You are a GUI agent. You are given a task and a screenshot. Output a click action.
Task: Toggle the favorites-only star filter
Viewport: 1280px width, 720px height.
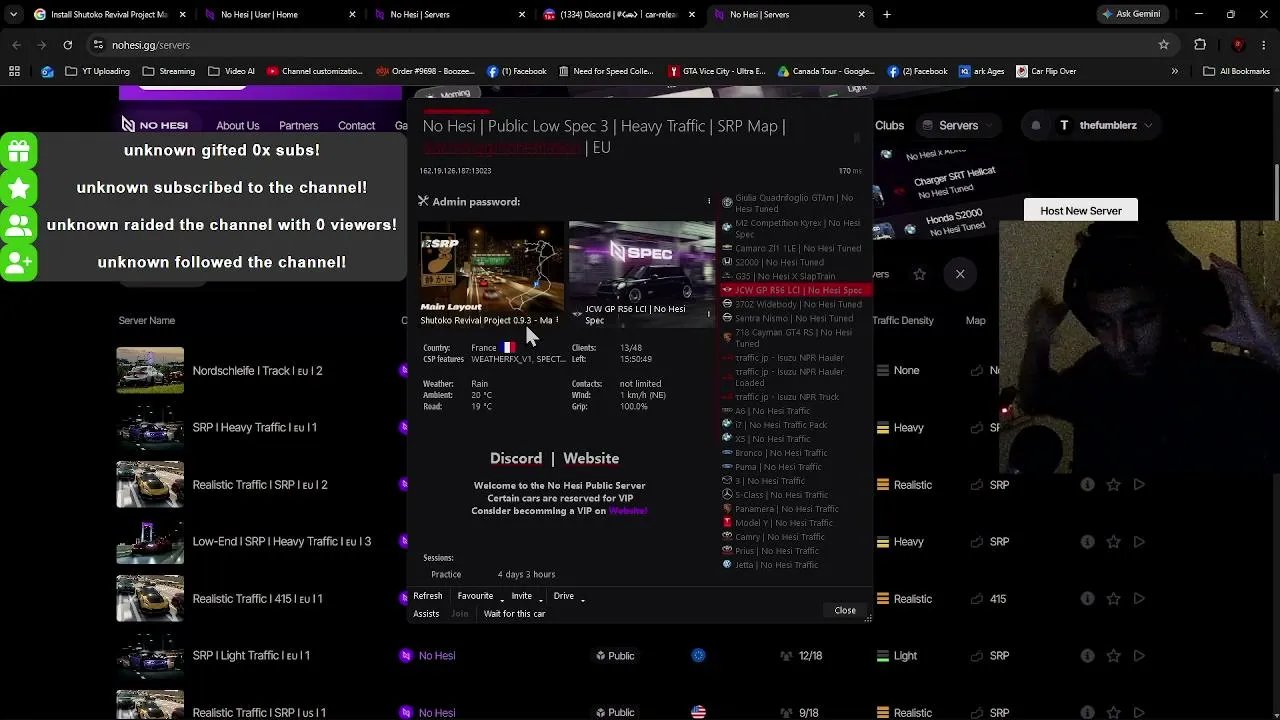point(920,274)
